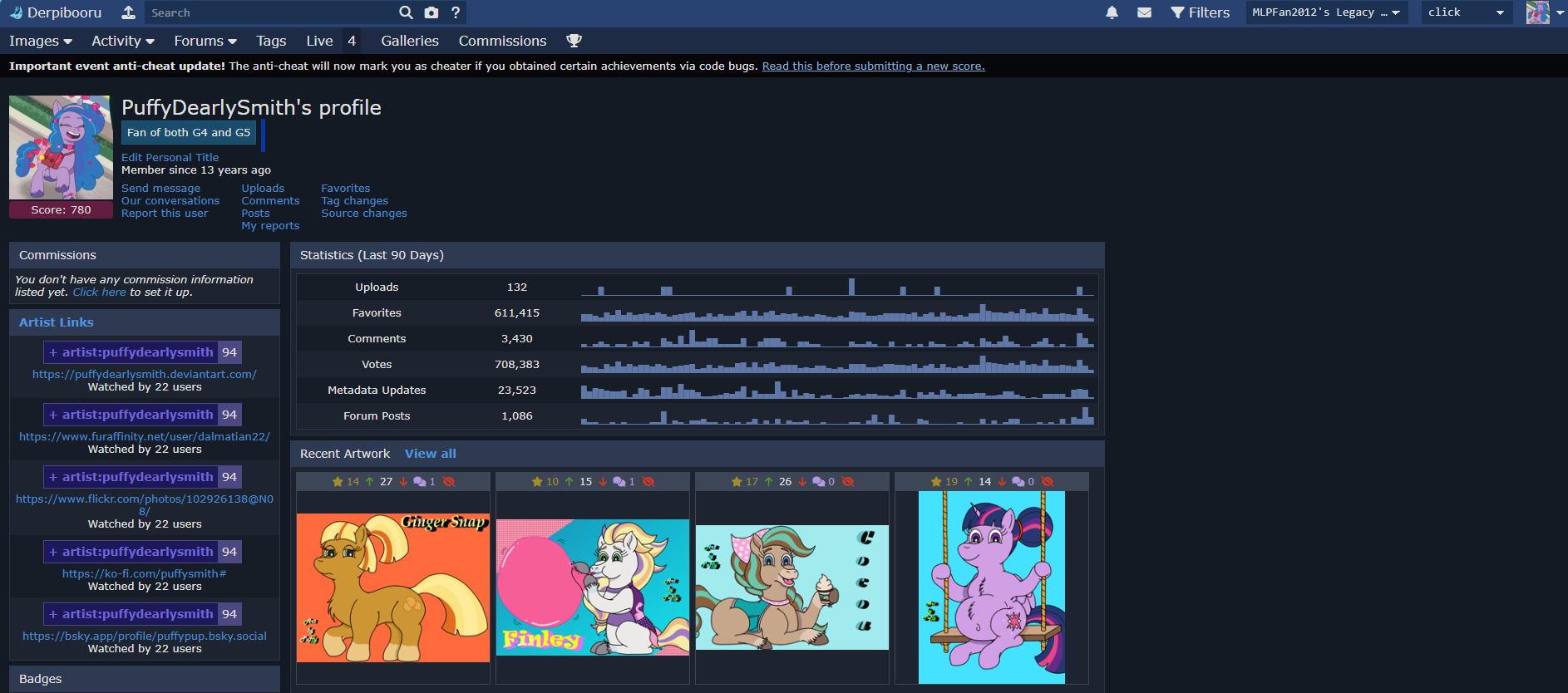Click user avatar in top right corner
The width and height of the screenshot is (1568, 693).
tap(1537, 12)
